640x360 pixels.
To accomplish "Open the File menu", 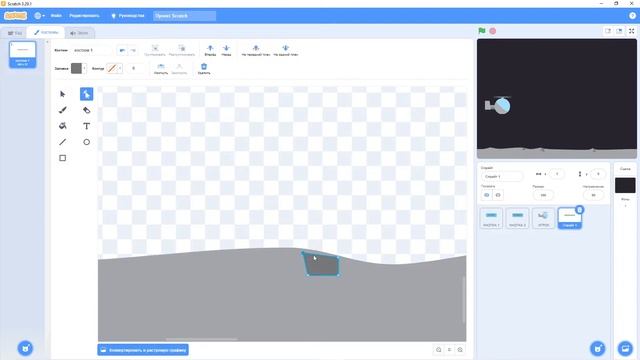I will pyautogui.click(x=56, y=16).
